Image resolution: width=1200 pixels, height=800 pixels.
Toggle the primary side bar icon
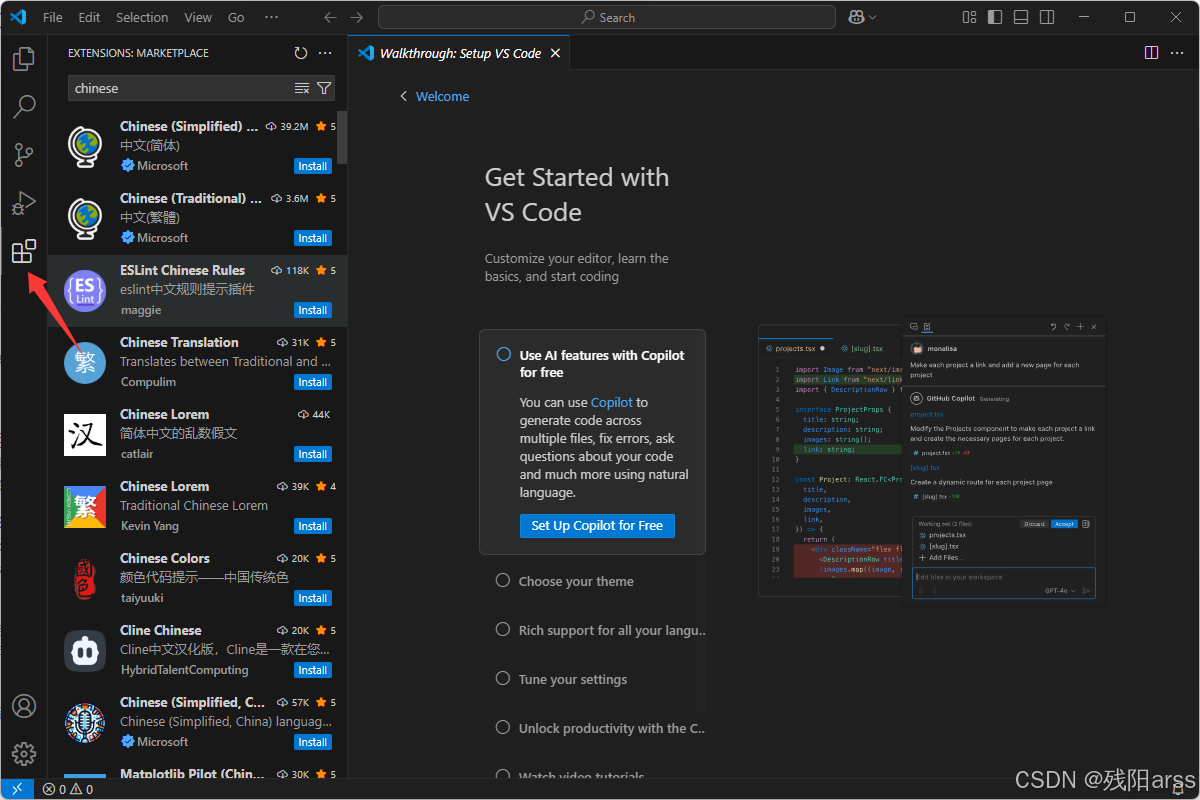(995, 17)
